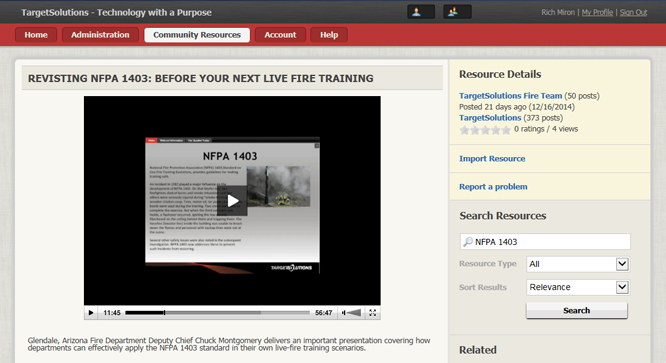Screen dimensions: 666x363
Task: Expand the Sort Results Relevance dropdown
Action: click(578, 287)
